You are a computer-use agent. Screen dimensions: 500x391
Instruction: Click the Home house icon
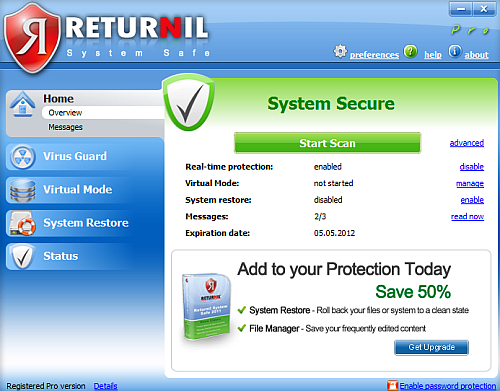click(x=22, y=104)
